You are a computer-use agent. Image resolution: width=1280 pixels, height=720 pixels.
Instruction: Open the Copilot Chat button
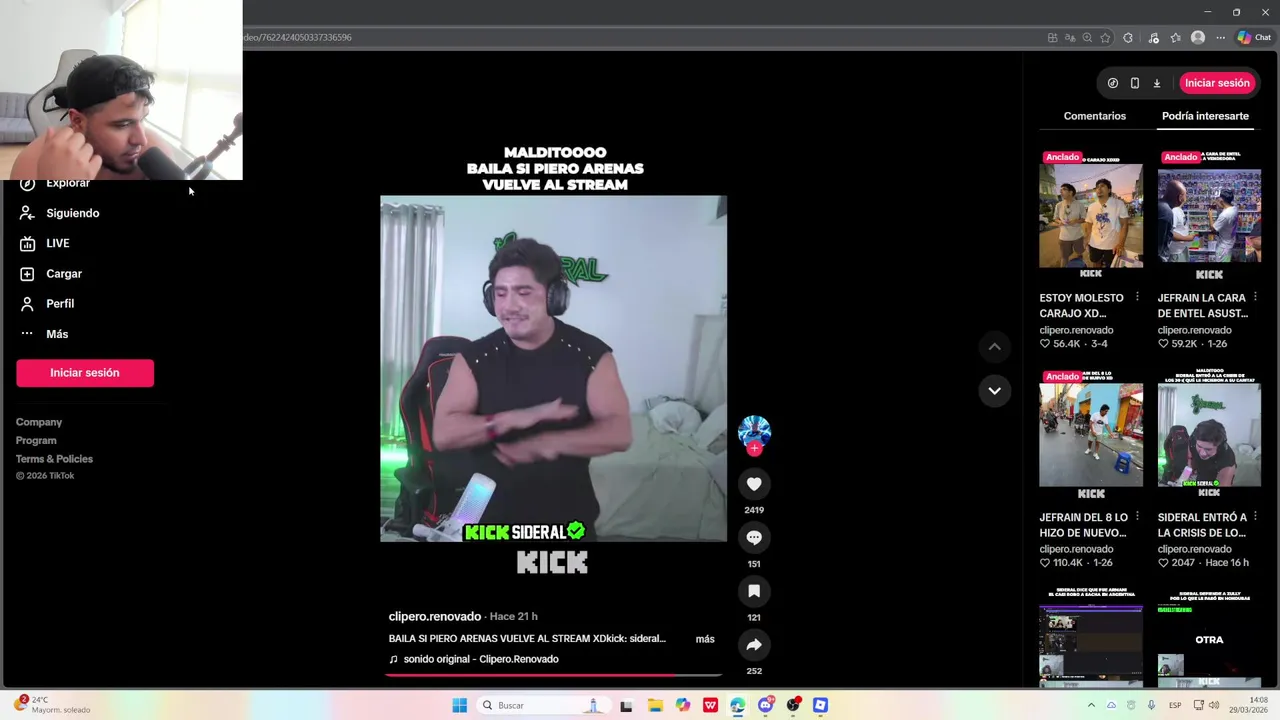1254,38
